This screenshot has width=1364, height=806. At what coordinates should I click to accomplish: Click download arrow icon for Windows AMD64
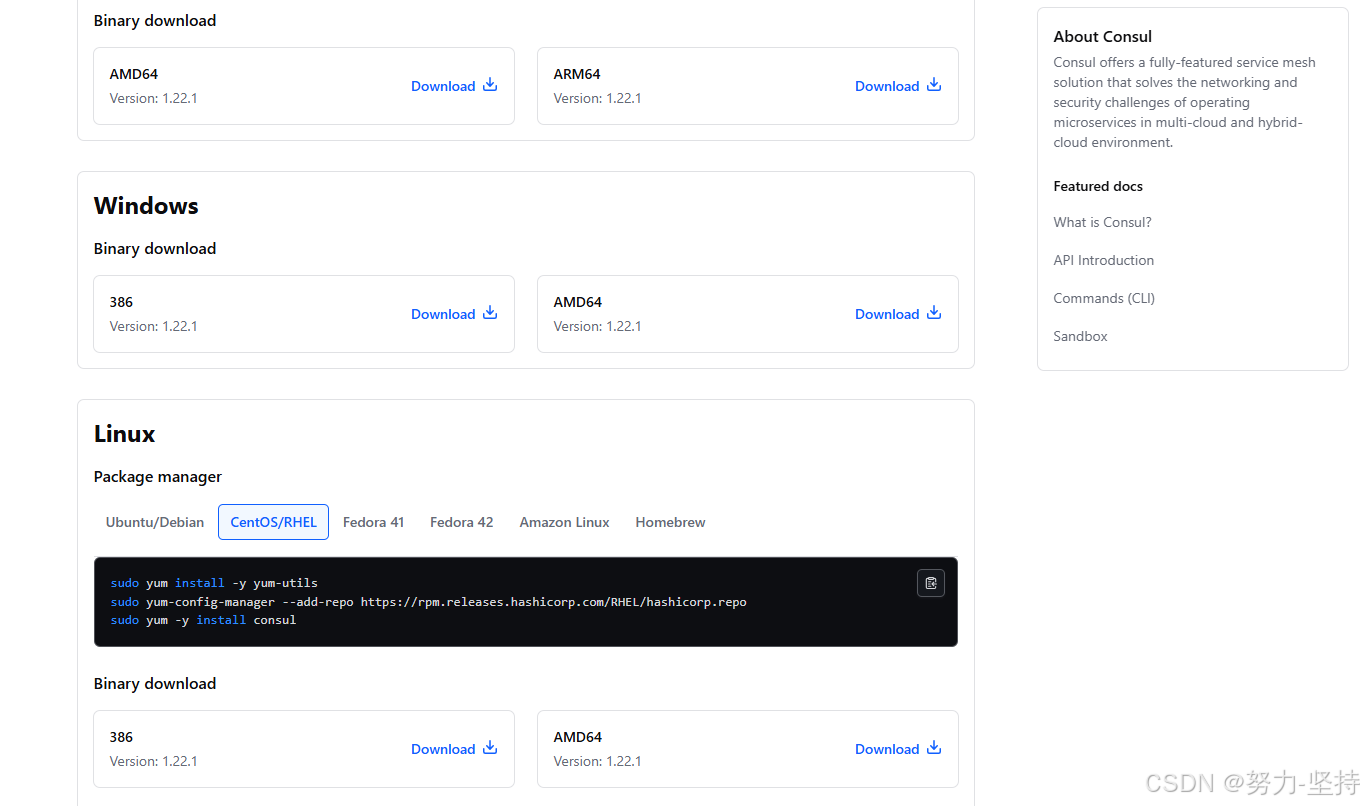934,313
